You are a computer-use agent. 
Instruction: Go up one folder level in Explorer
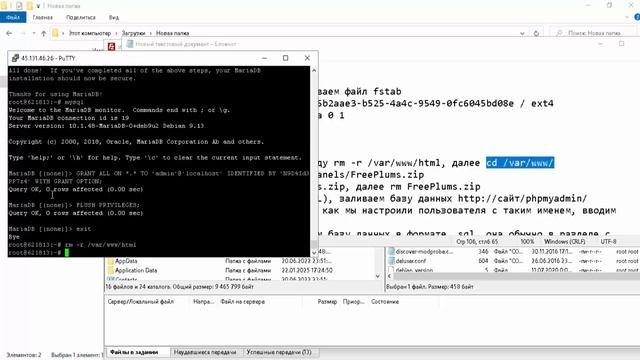[44, 33]
